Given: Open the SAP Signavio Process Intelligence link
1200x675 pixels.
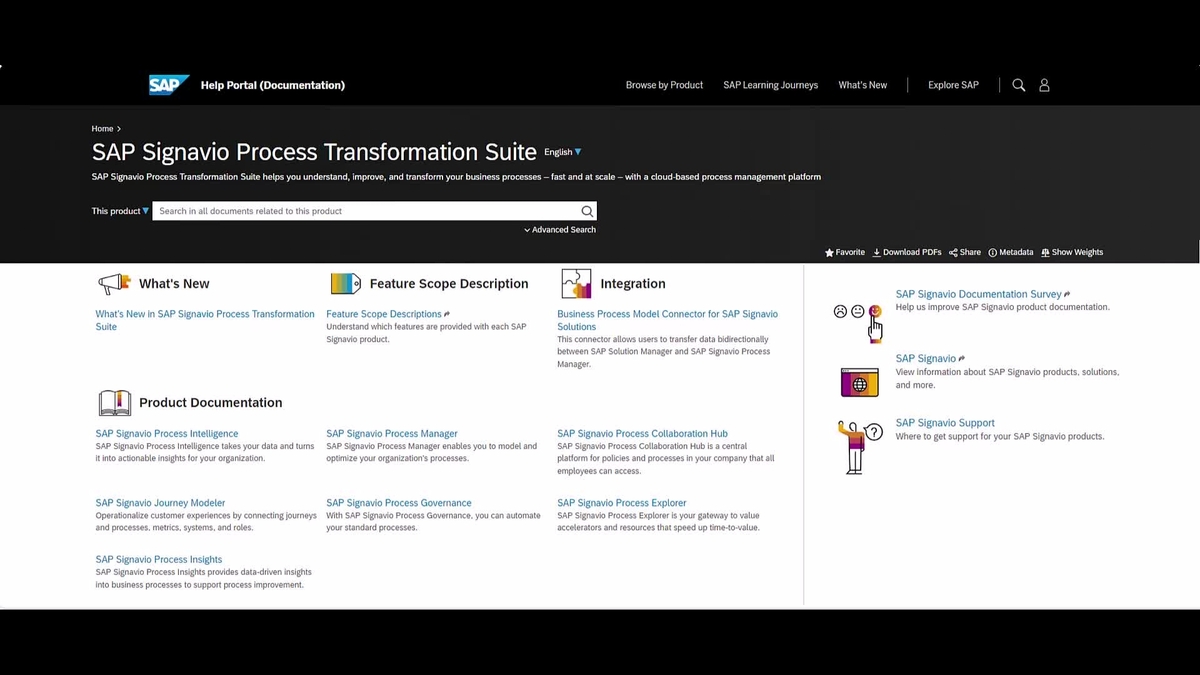Looking at the screenshot, I should click(166, 433).
